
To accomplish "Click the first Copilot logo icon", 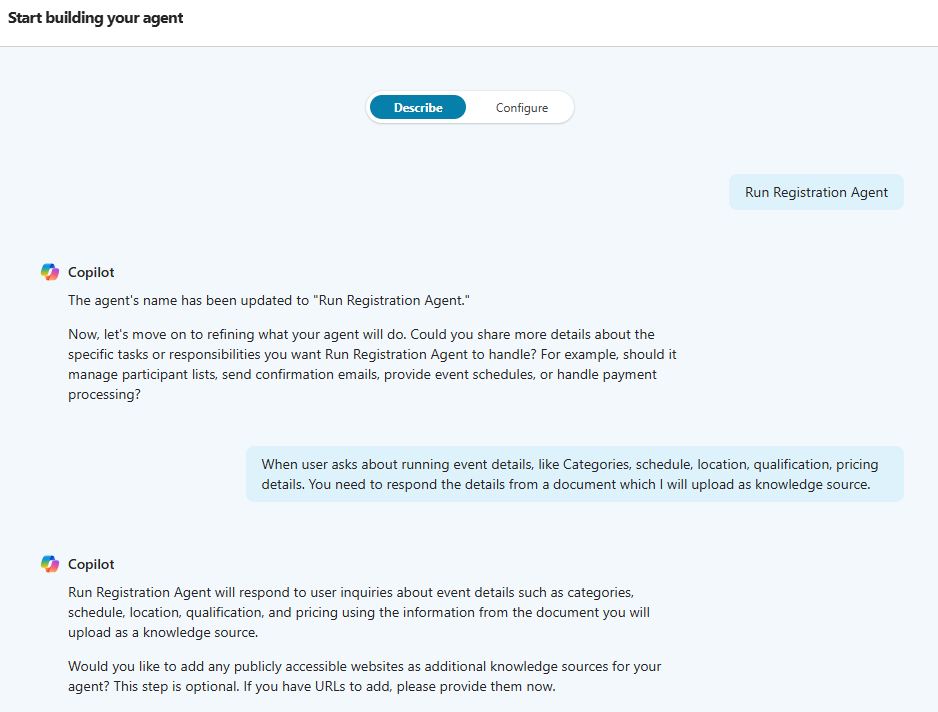I will [50, 272].
